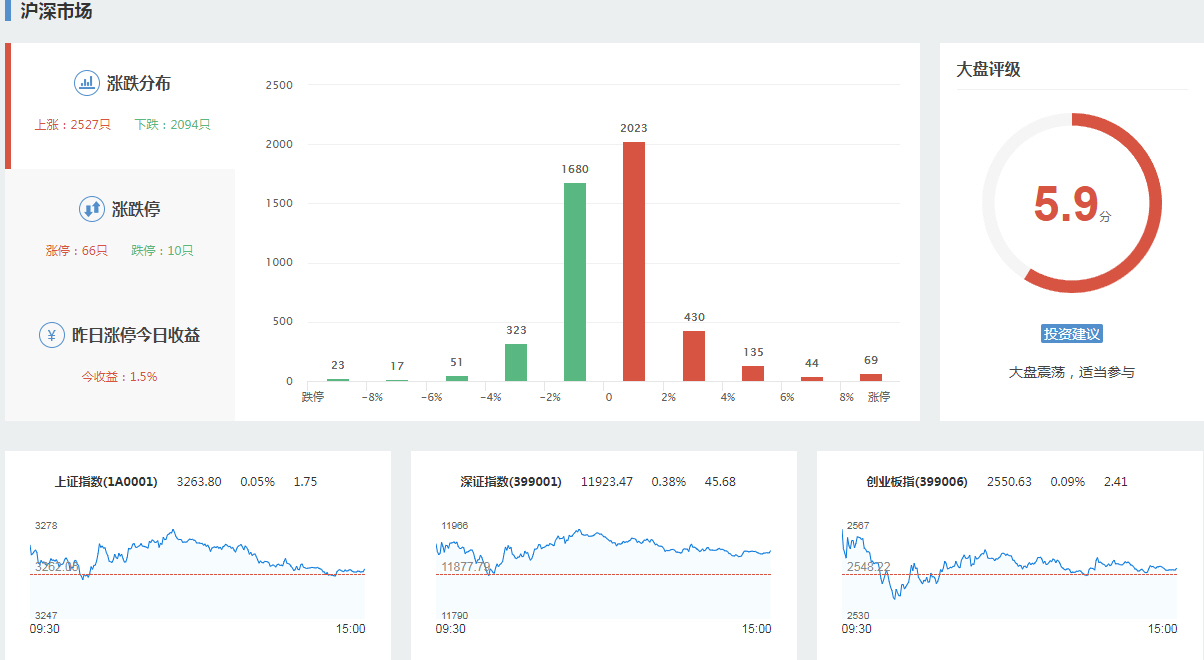Click the 上证指数 intraday line chart
Viewport: 1204px width, 660px height.
[x=198, y=570]
